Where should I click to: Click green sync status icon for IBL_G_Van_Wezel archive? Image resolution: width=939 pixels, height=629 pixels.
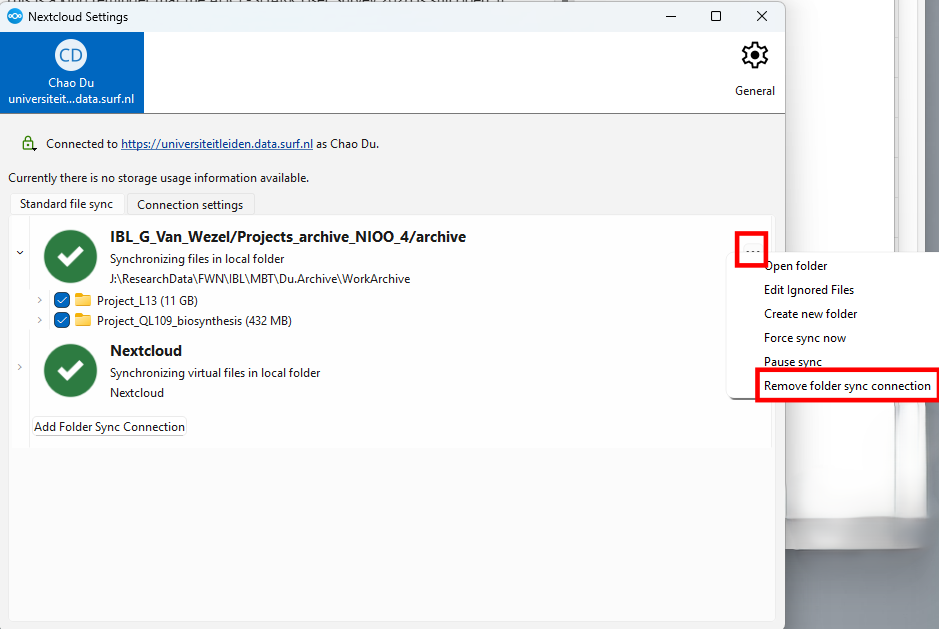(71, 256)
